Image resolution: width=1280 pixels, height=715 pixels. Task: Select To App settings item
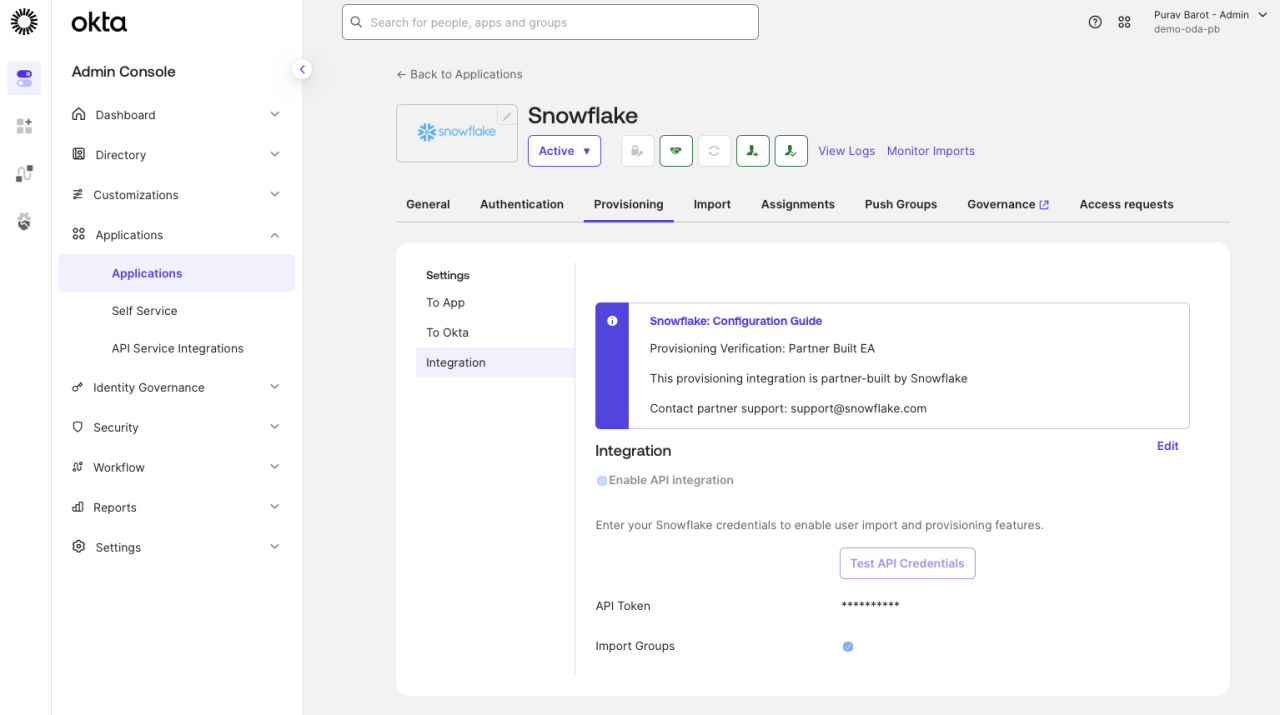pyautogui.click(x=495, y=302)
